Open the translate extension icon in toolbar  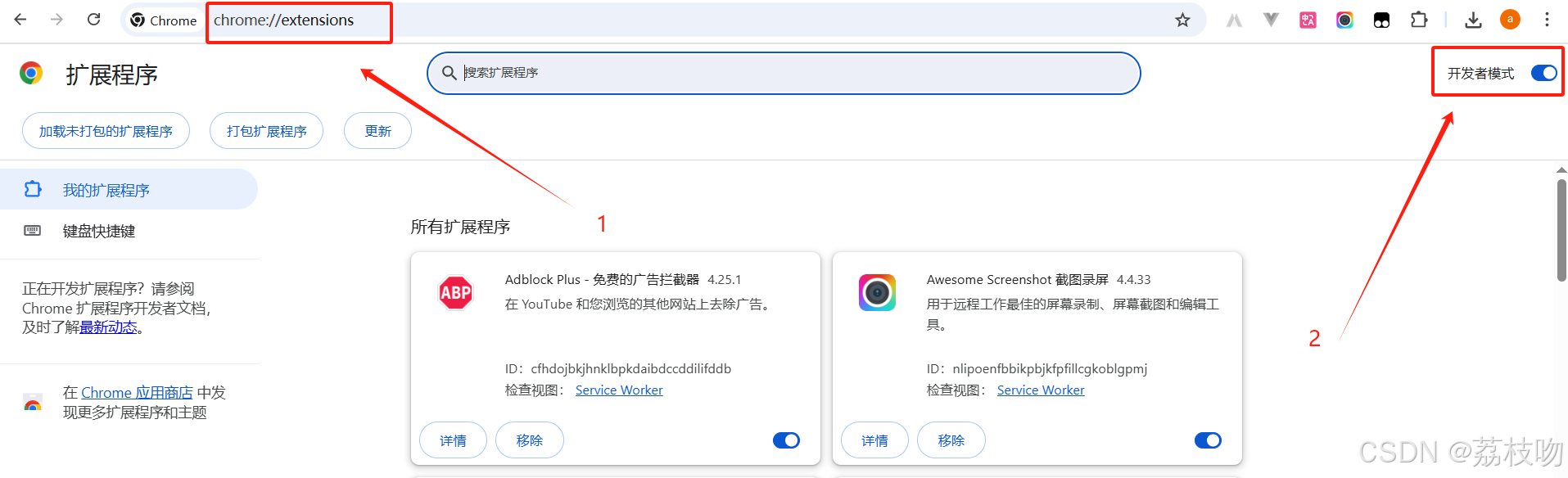[x=1308, y=20]
